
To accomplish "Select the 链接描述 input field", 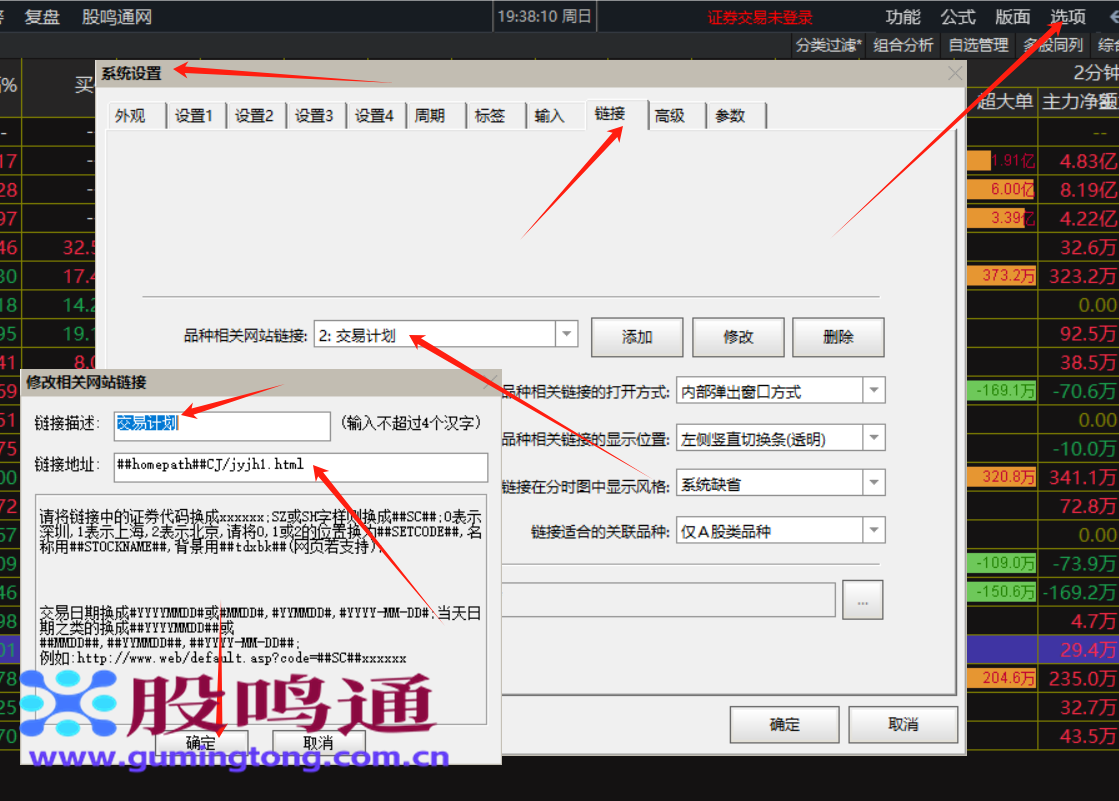I will 222,425.
